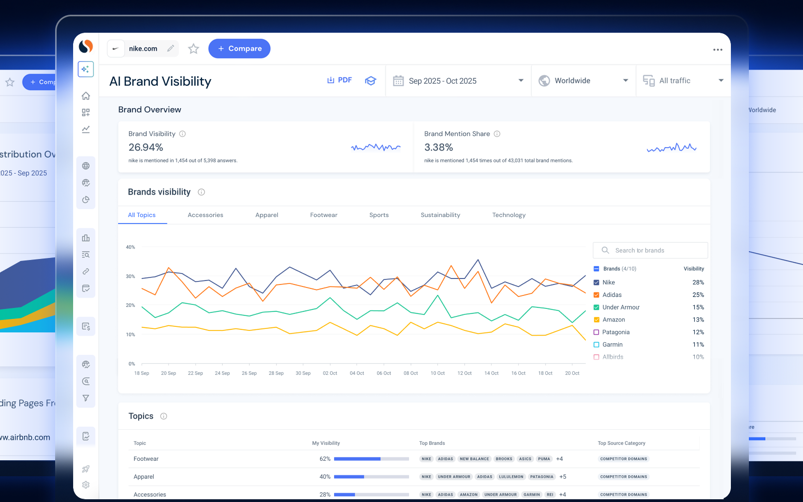Switch to the Sustainability tab

point(440,215)
